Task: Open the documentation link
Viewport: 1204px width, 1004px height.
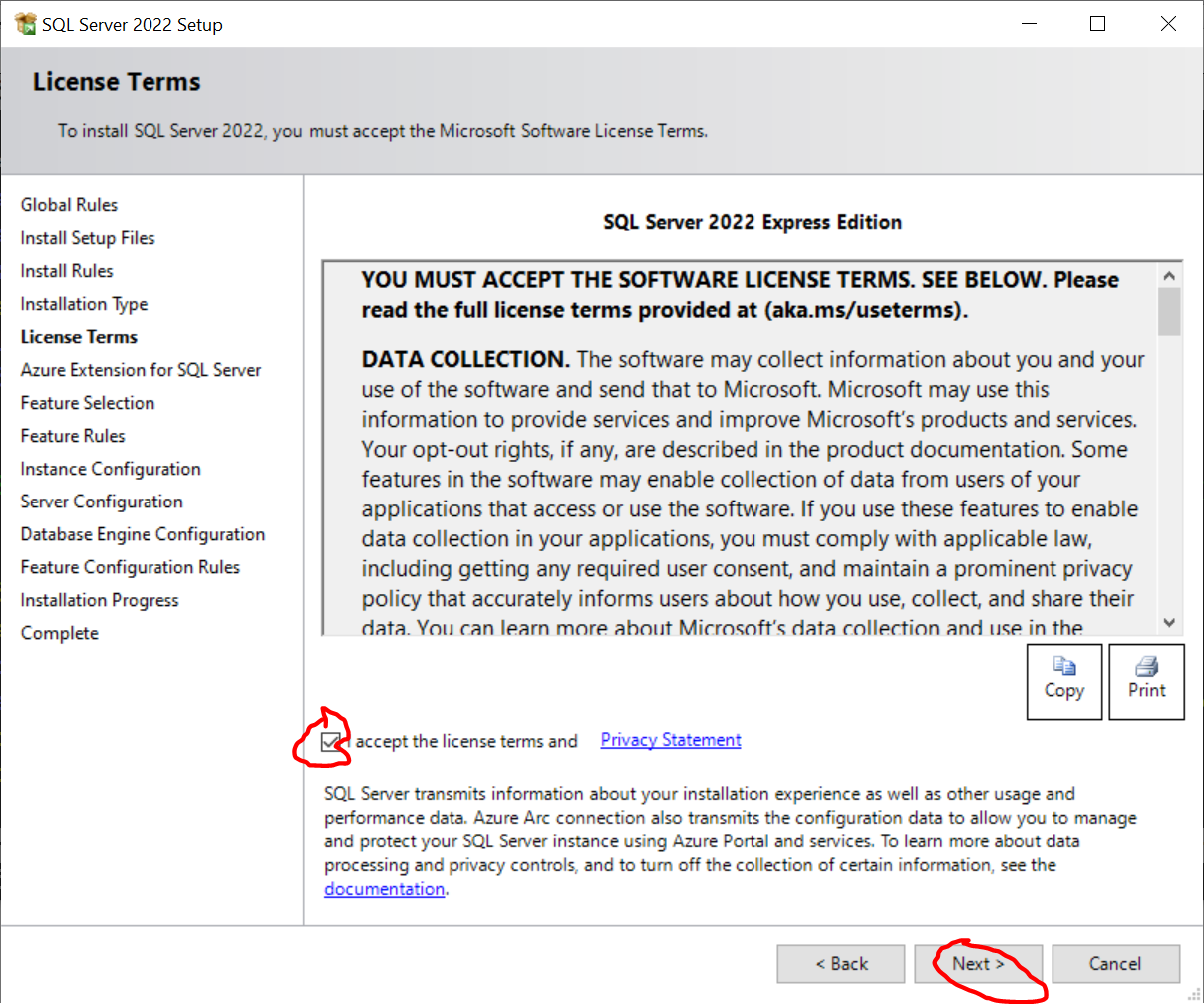Action: [x=385, y=889]
